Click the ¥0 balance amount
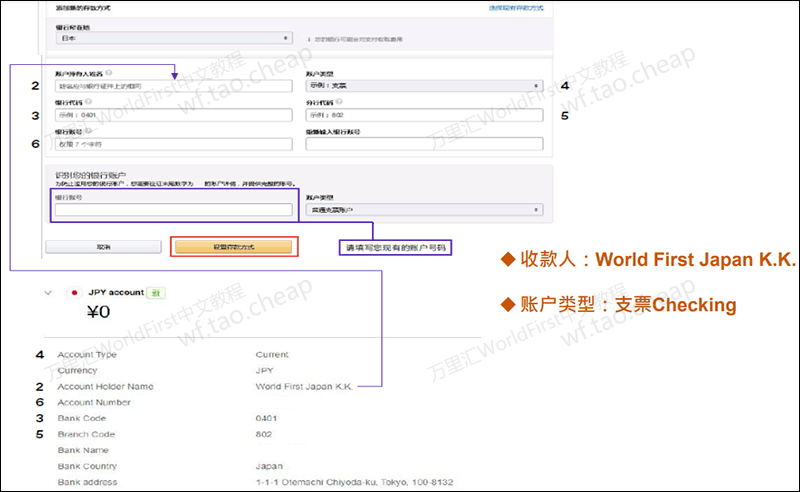 click(x=98, y=312)
